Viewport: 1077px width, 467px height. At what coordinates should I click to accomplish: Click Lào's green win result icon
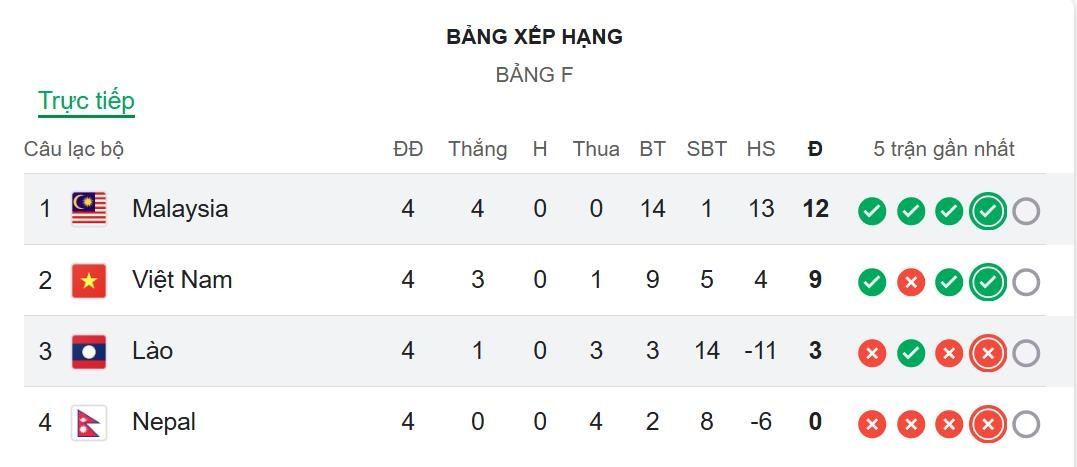(x=910, y=353)
